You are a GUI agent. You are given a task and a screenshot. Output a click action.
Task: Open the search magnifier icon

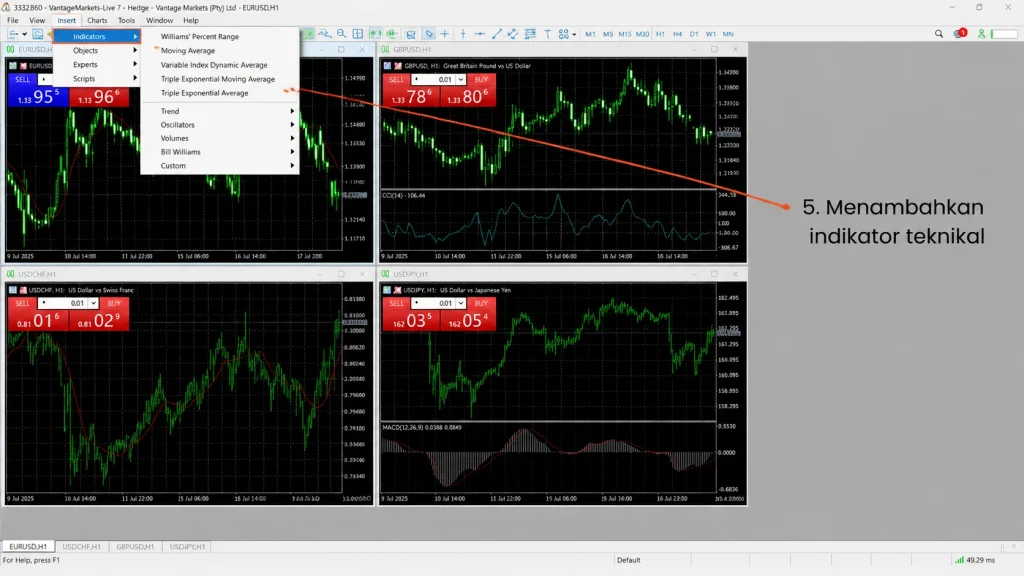pyautogui.click(x=938, y=34)
